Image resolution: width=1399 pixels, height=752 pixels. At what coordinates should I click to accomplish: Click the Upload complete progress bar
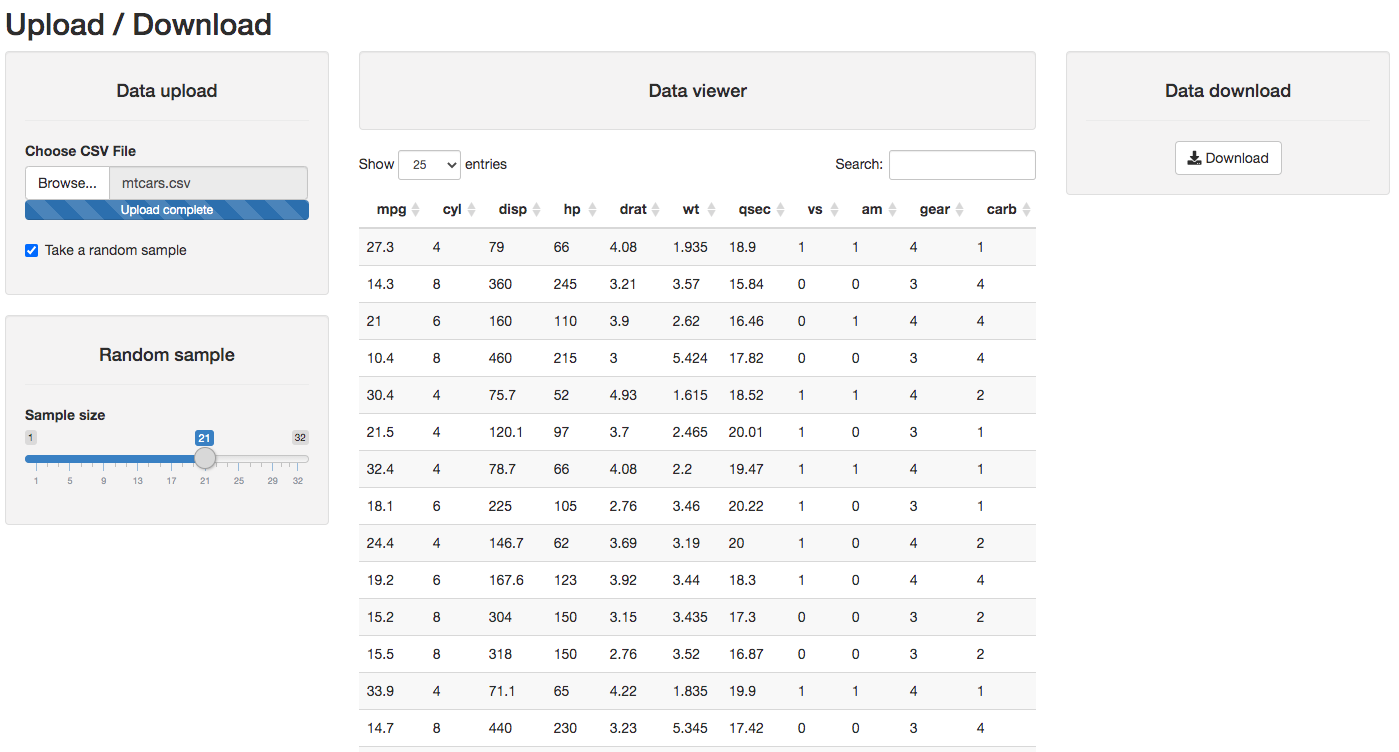(167, 210)
